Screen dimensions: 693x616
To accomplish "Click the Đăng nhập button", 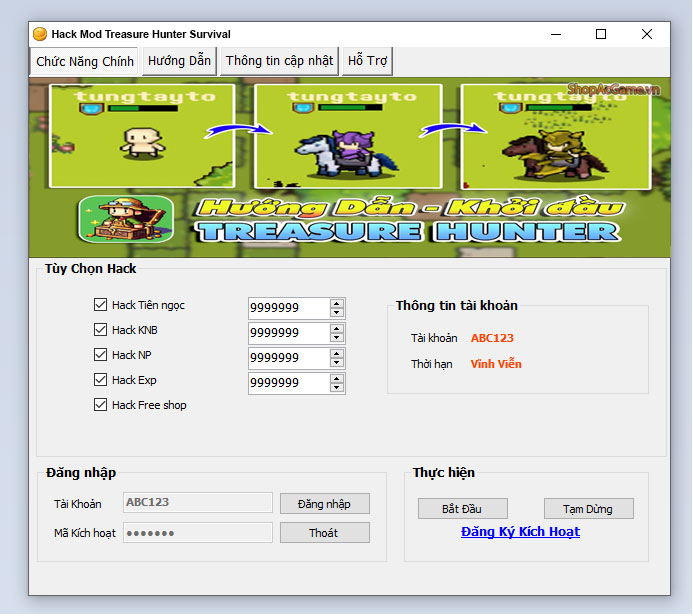I will point(325,504).
